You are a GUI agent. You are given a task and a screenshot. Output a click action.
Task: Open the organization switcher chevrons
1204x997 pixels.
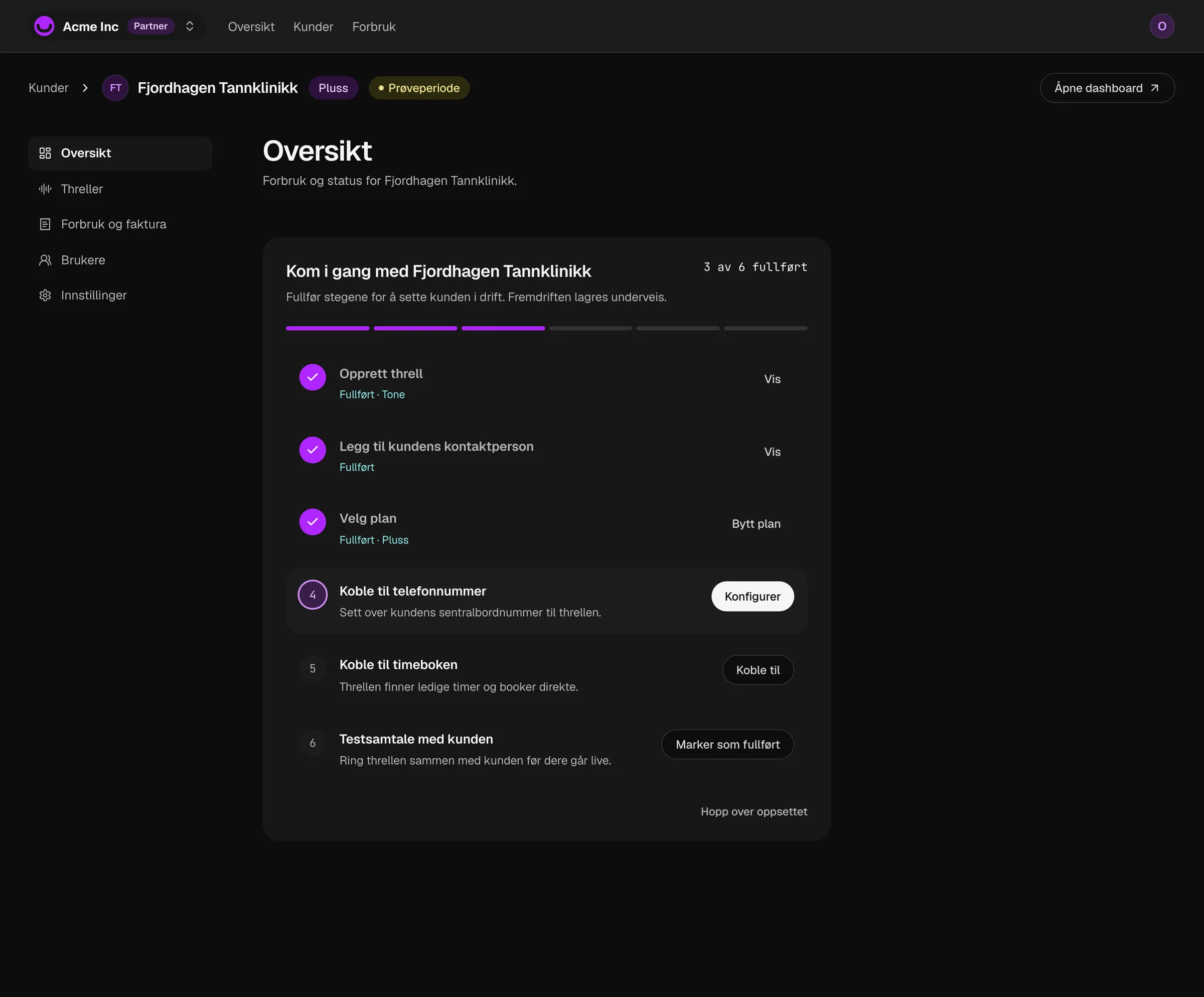click(190, 27)
